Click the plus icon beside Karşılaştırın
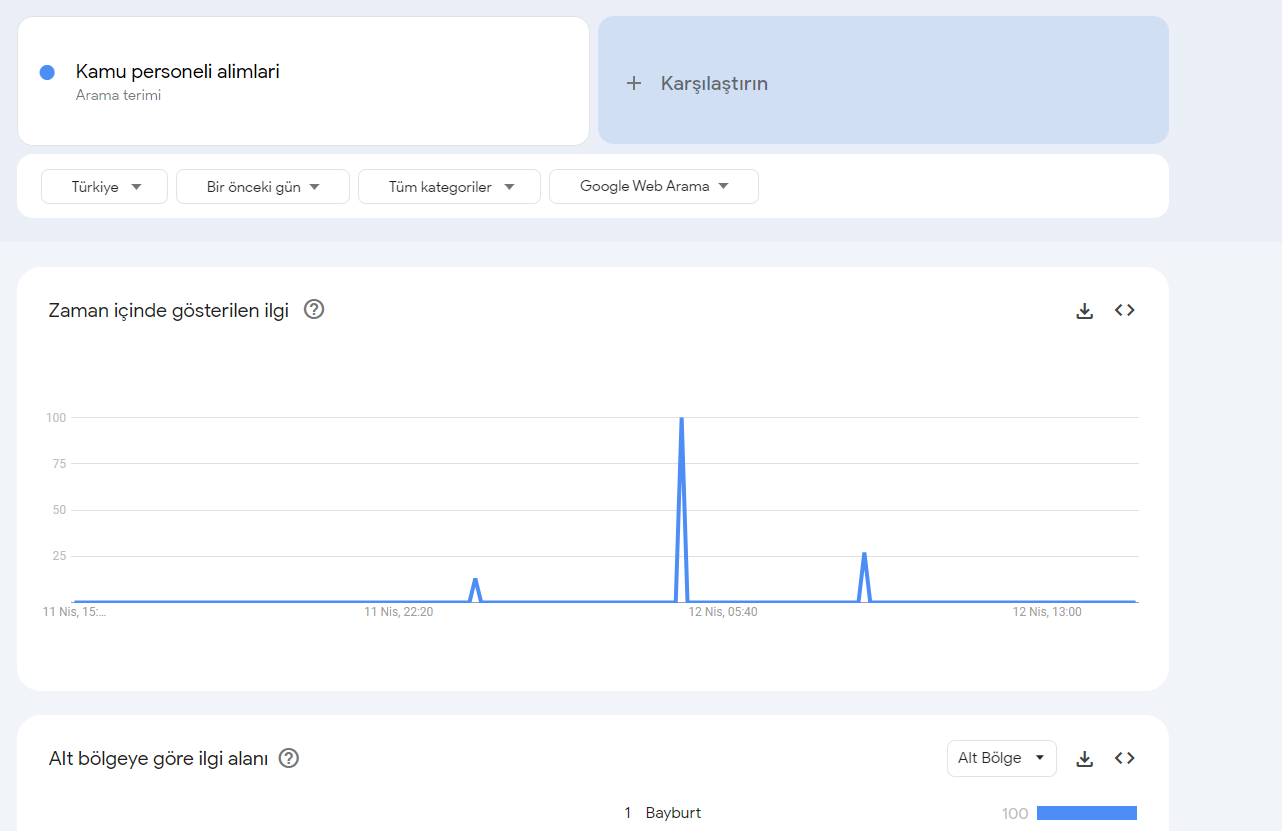This screenshot has width=1282, height=831. 633,83
